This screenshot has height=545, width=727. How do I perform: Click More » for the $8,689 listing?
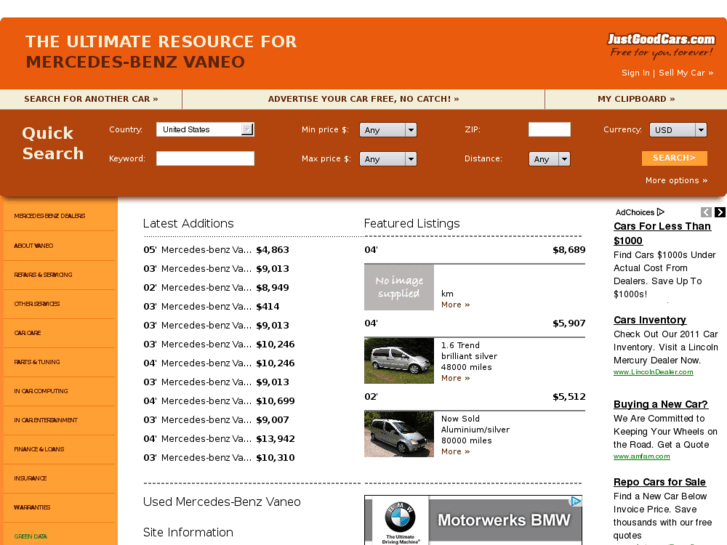pos(455,305)
